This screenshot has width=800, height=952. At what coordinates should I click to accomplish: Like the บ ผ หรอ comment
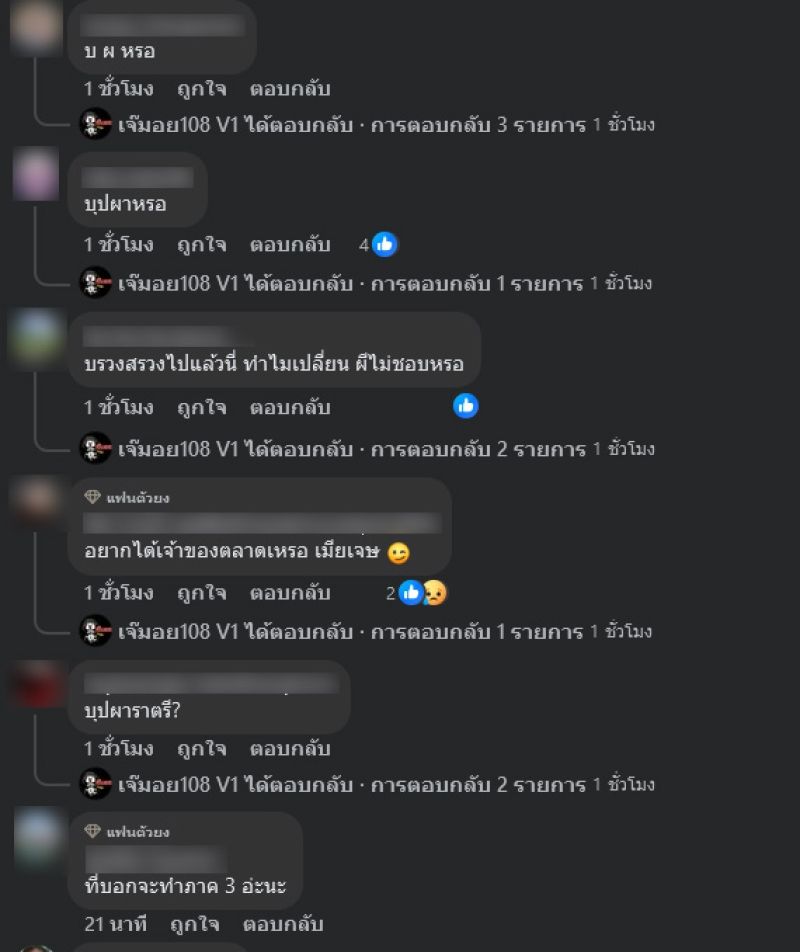coord(202,89)
